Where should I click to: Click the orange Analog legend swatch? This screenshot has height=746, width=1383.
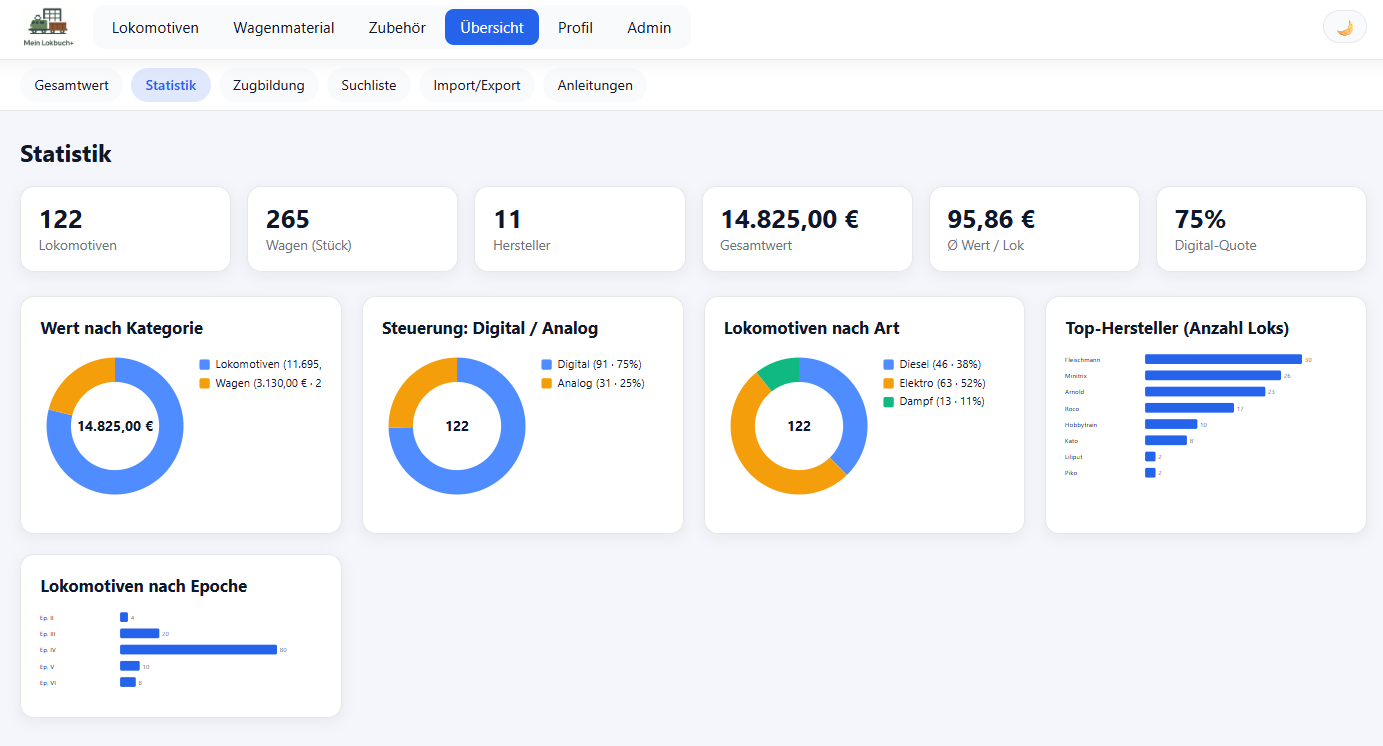tap(547, 383)
